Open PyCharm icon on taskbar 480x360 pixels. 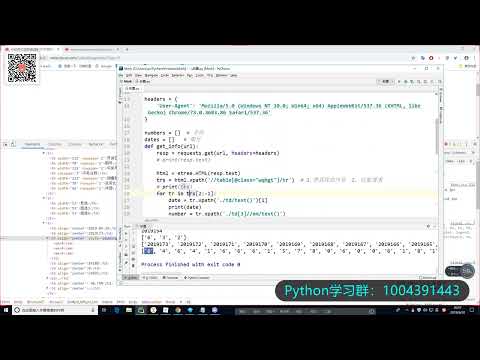coord(141,310)
